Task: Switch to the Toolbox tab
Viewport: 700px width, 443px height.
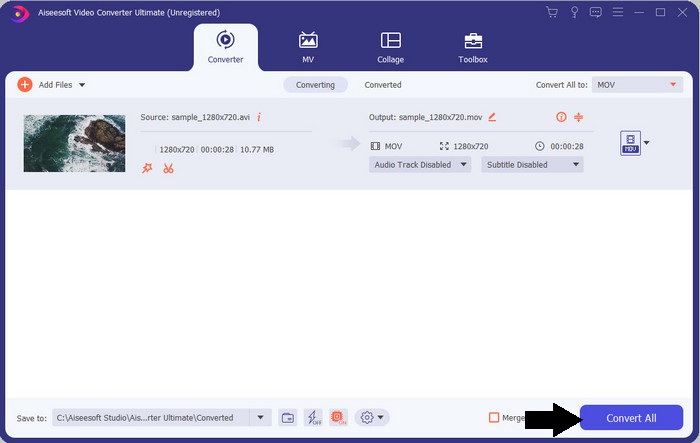Action: point(473,47)
